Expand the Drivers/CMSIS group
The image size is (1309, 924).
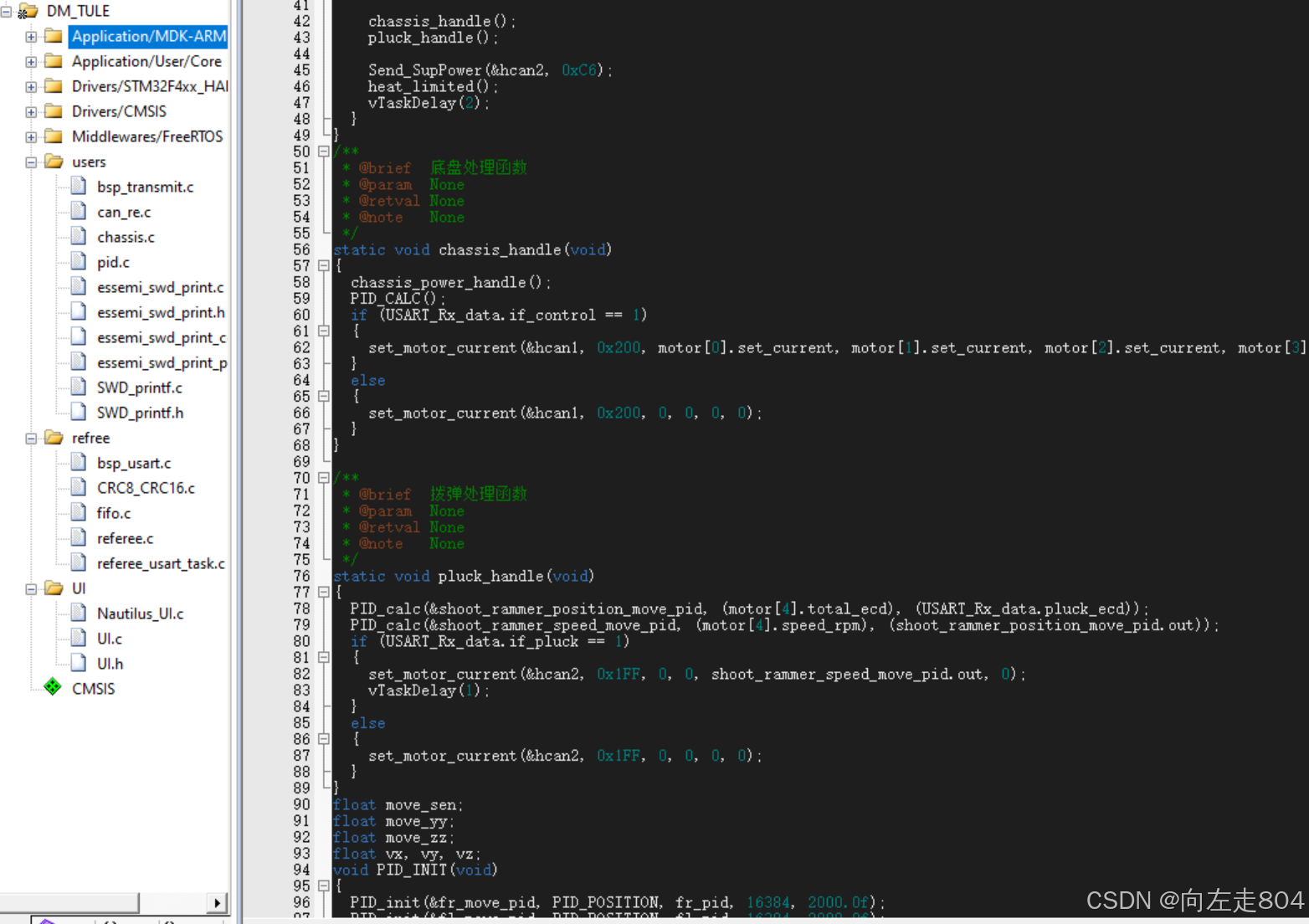(31, 112)
